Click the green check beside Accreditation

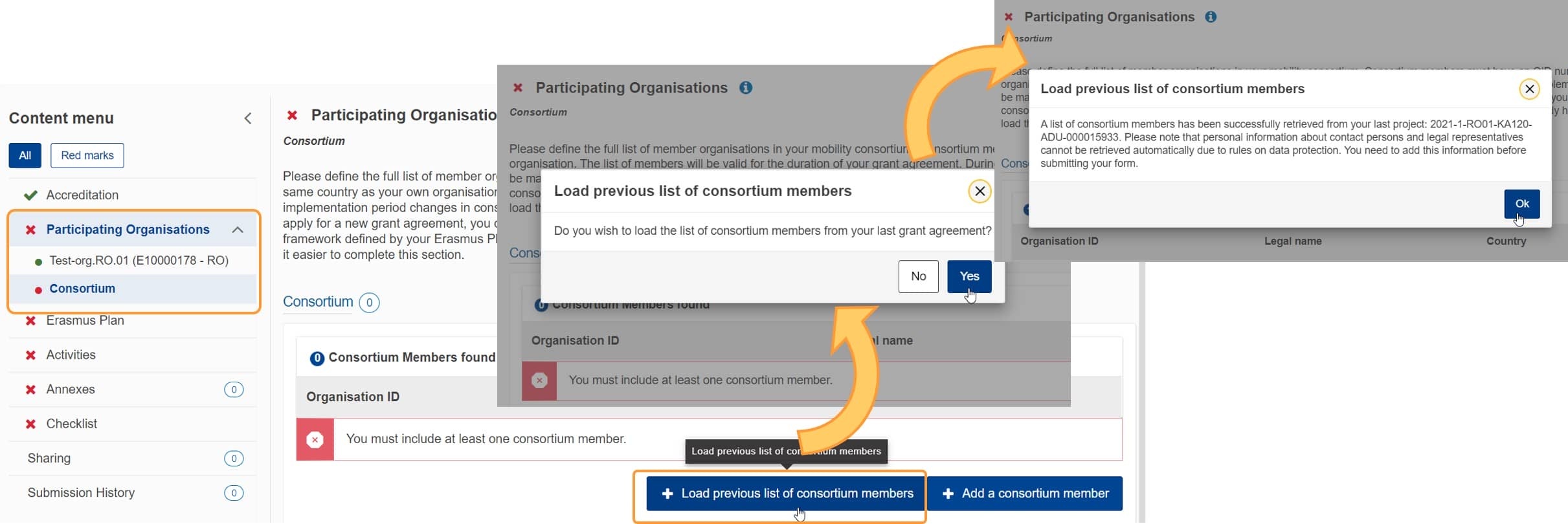pos(30,195)
